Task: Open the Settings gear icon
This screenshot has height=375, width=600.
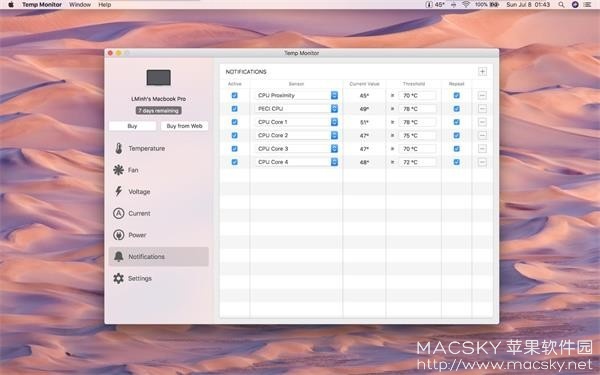Action: pyautogui.click(x=119, y=278)
